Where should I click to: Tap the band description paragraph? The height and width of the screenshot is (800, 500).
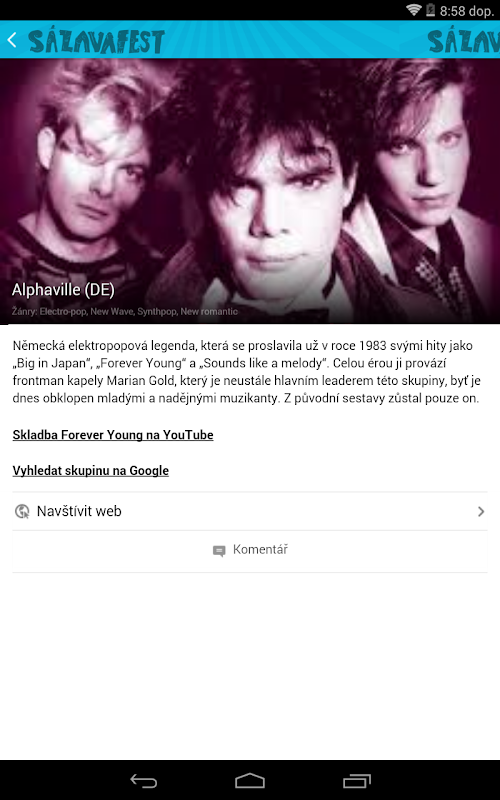(x=247, y=372)
